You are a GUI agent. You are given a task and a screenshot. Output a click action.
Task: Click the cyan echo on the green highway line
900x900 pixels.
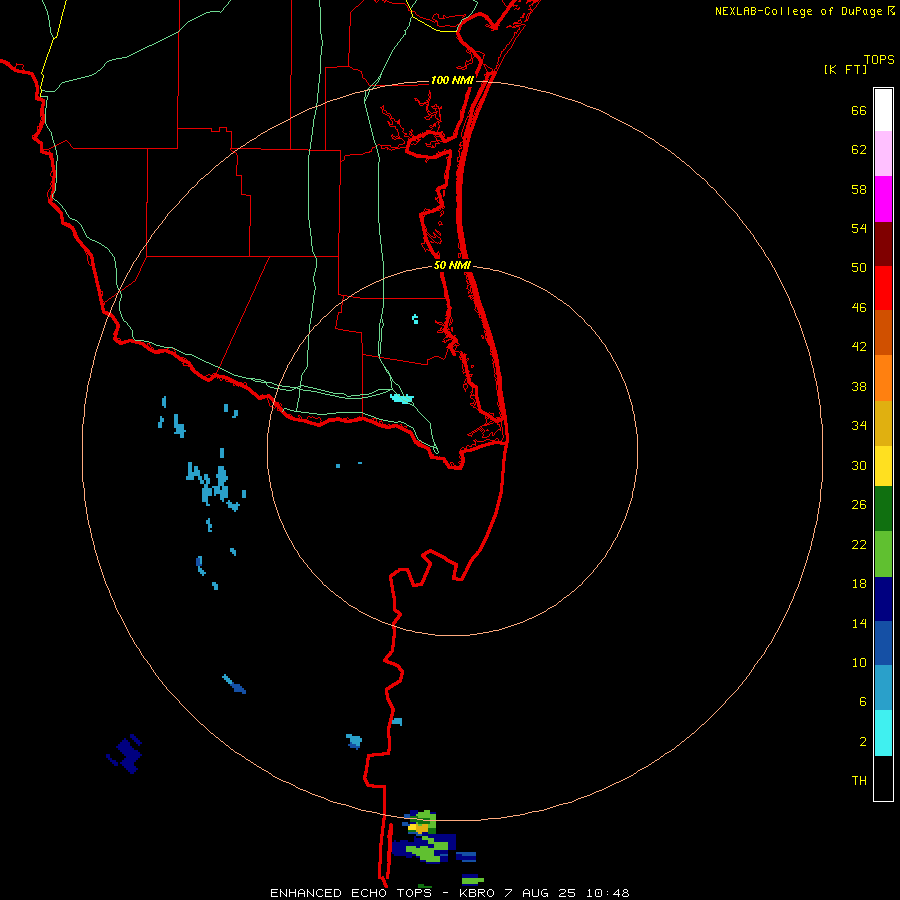(402, 398)
